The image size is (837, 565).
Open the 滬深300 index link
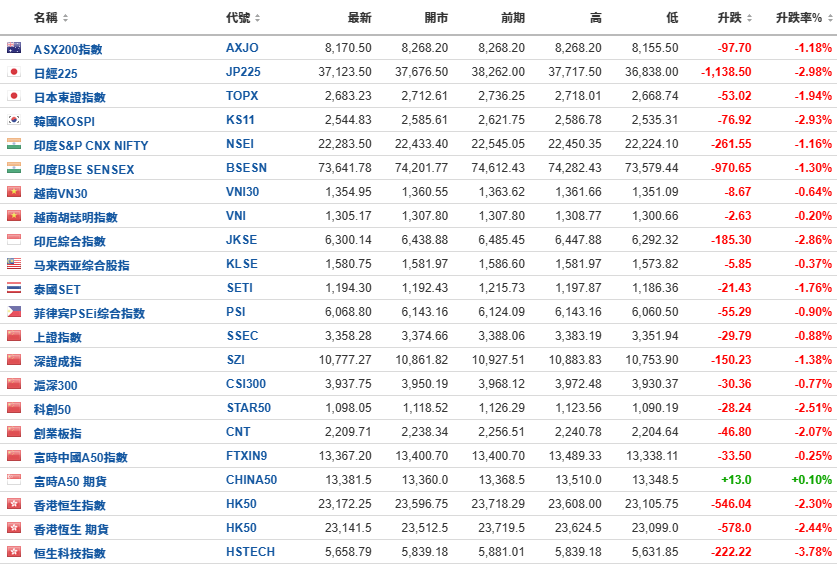[x=56, y=386]
